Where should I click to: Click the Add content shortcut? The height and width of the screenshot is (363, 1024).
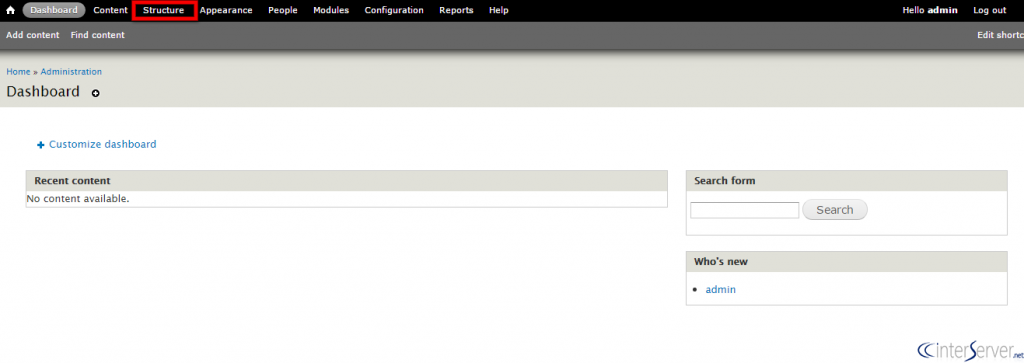point(33,35)
